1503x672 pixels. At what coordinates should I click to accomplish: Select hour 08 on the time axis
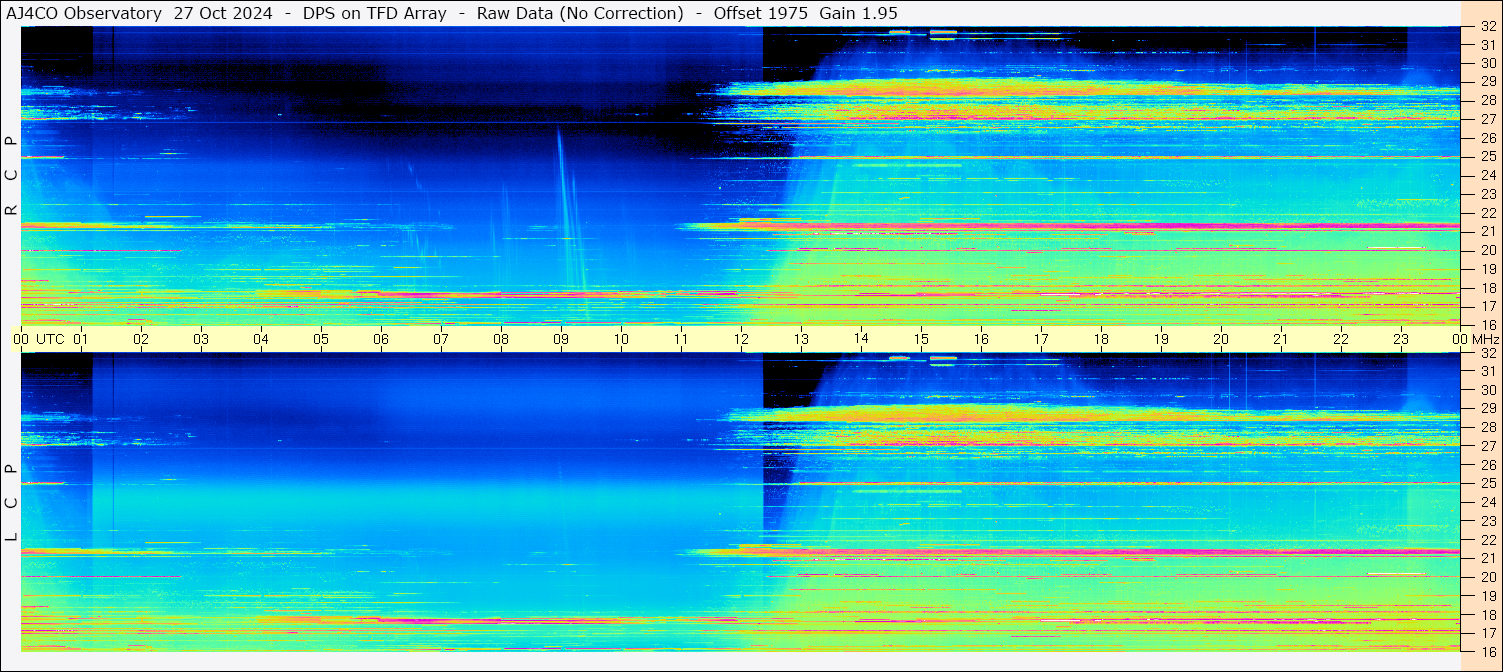point(501,339)
